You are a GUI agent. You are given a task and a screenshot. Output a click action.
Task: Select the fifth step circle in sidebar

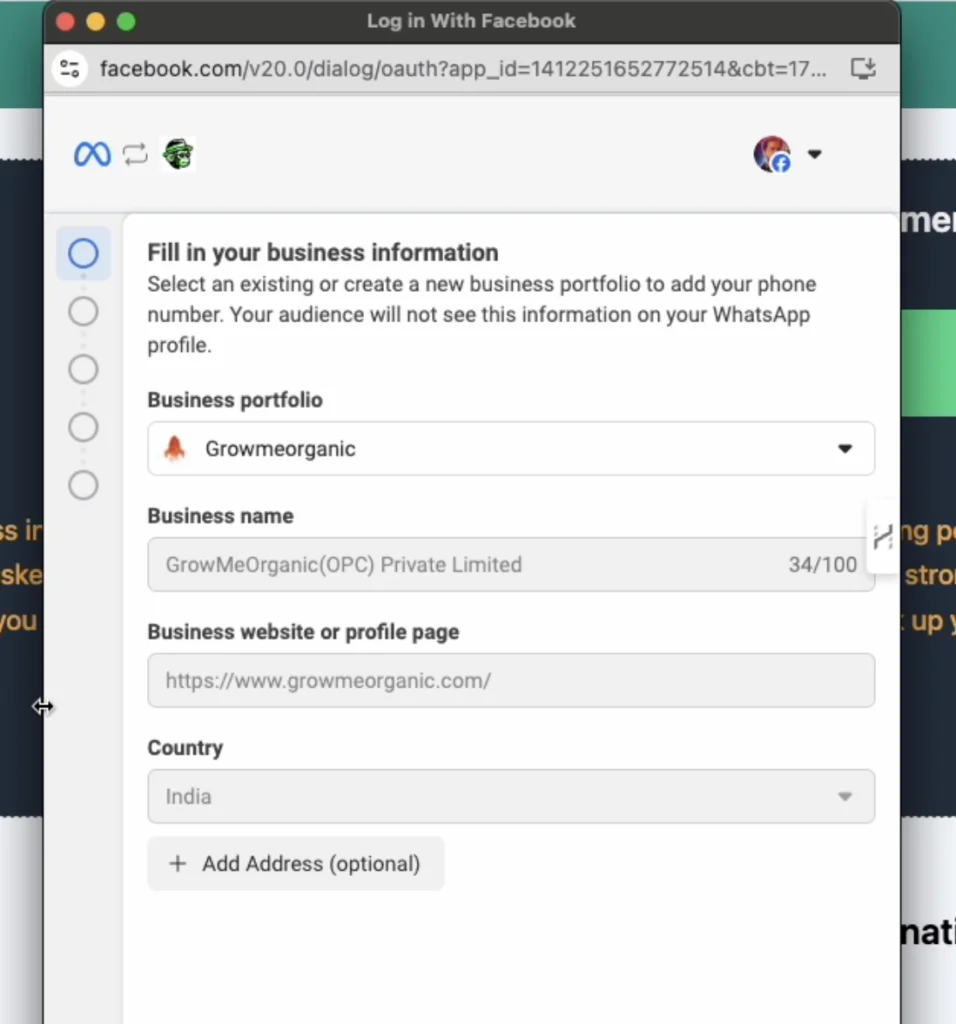click(84, 486)
